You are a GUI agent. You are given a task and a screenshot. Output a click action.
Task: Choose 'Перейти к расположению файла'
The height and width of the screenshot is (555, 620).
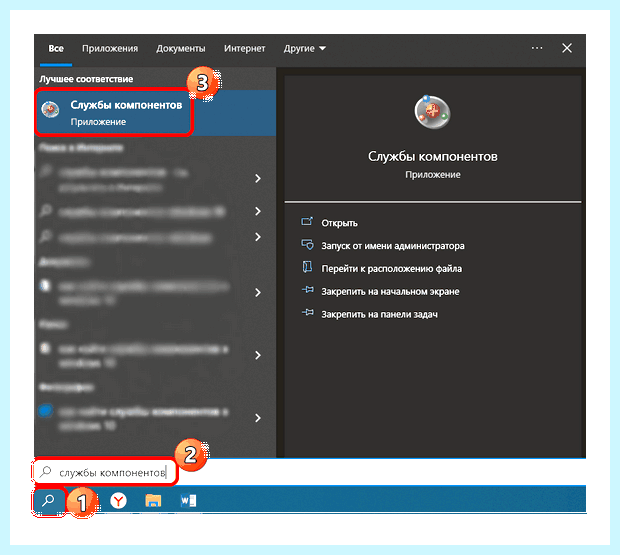[391, 269]
